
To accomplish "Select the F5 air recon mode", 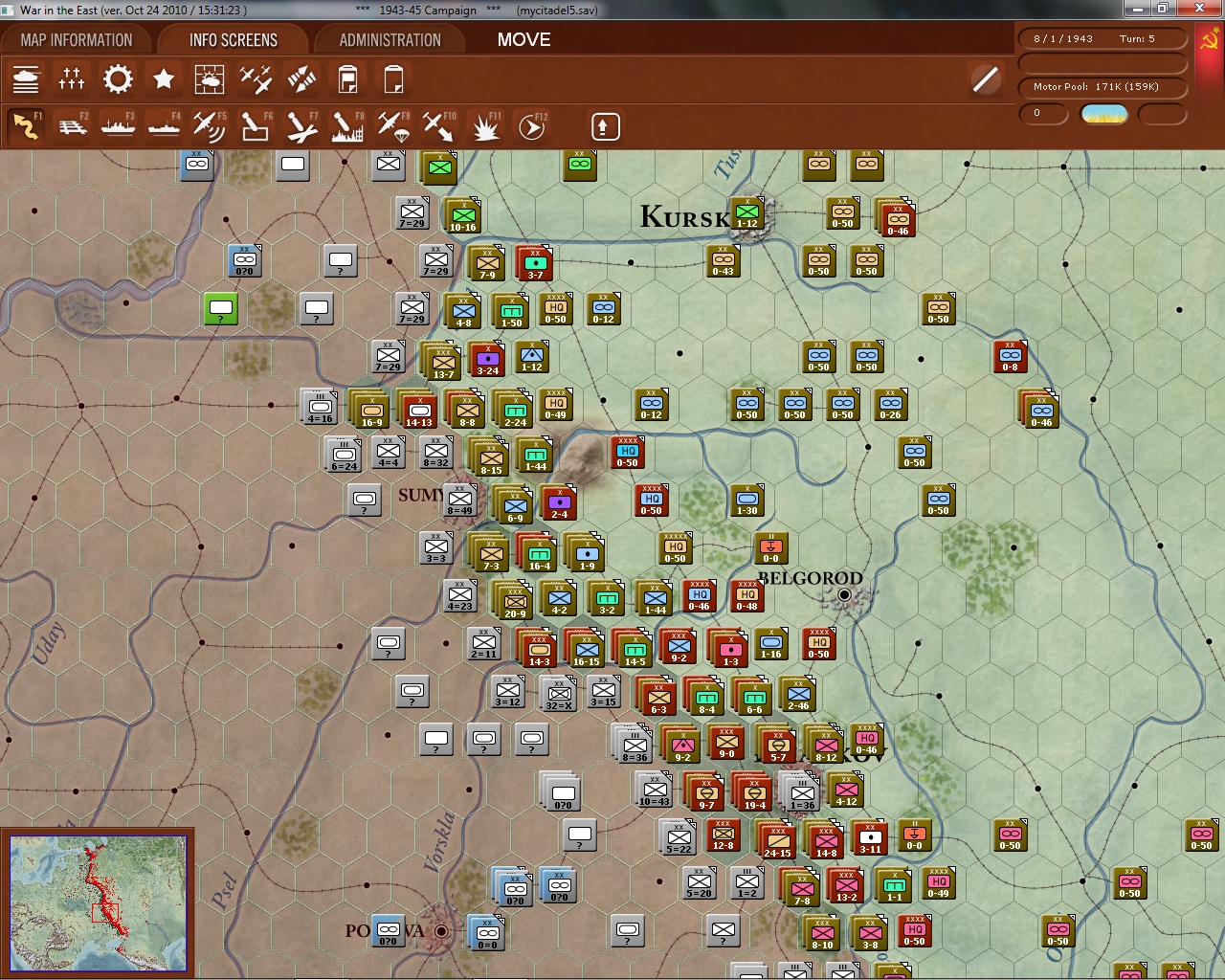I will pos(210,126).
